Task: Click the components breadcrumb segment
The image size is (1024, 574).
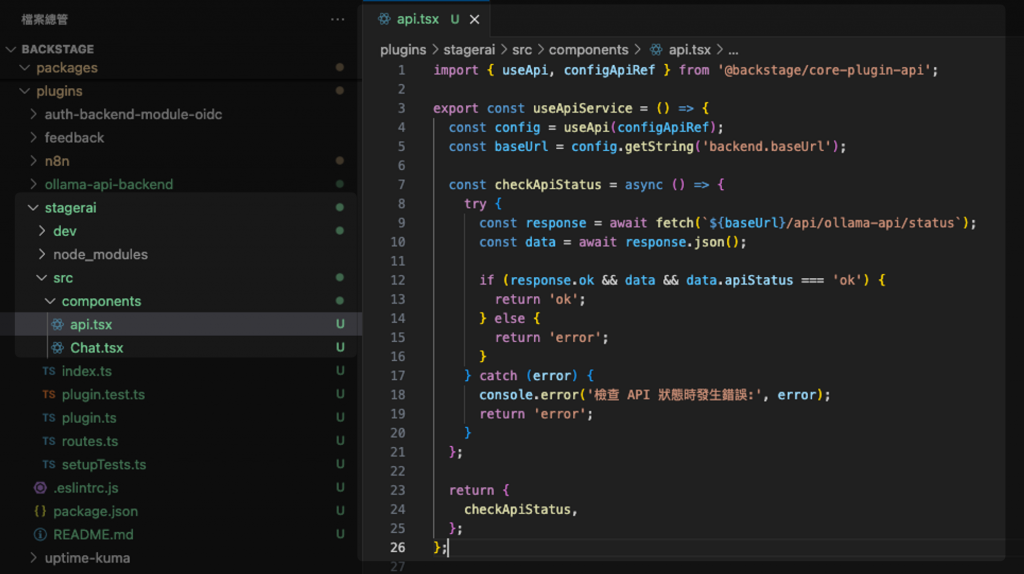Action: coord(588,50)
